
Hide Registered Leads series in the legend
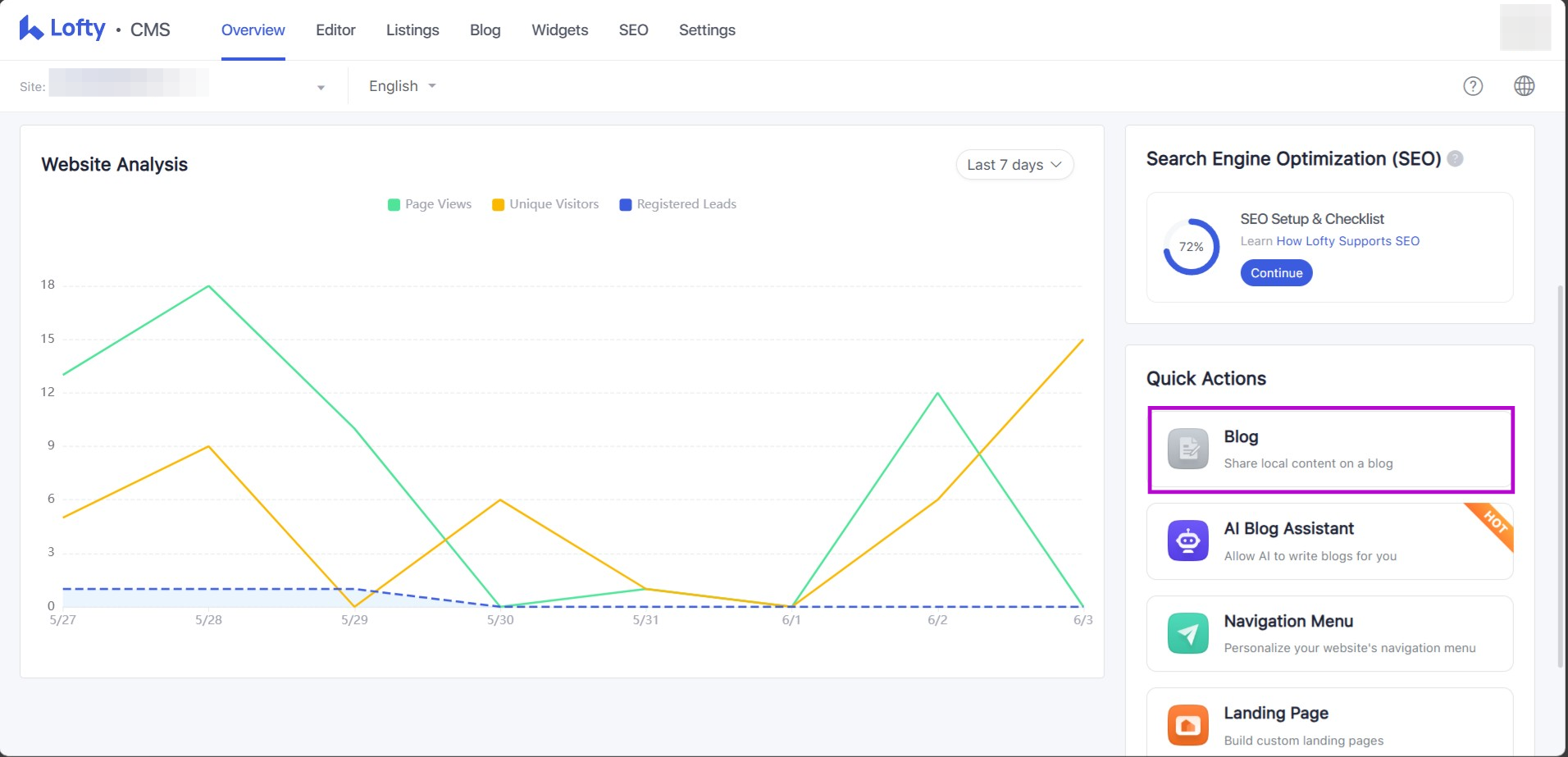pos(678,204)
